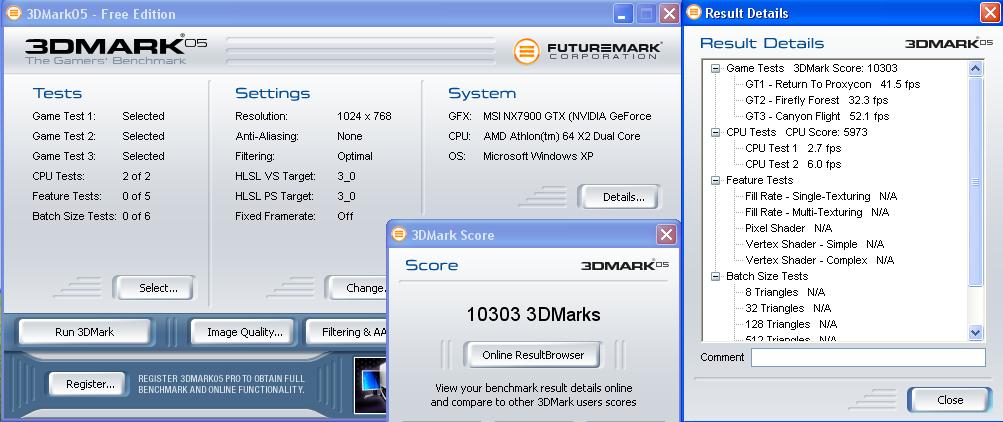This screenshot has height=422, width=1003.
Task: Open the Image Quality tool
Action: click(x=244, y=332)
